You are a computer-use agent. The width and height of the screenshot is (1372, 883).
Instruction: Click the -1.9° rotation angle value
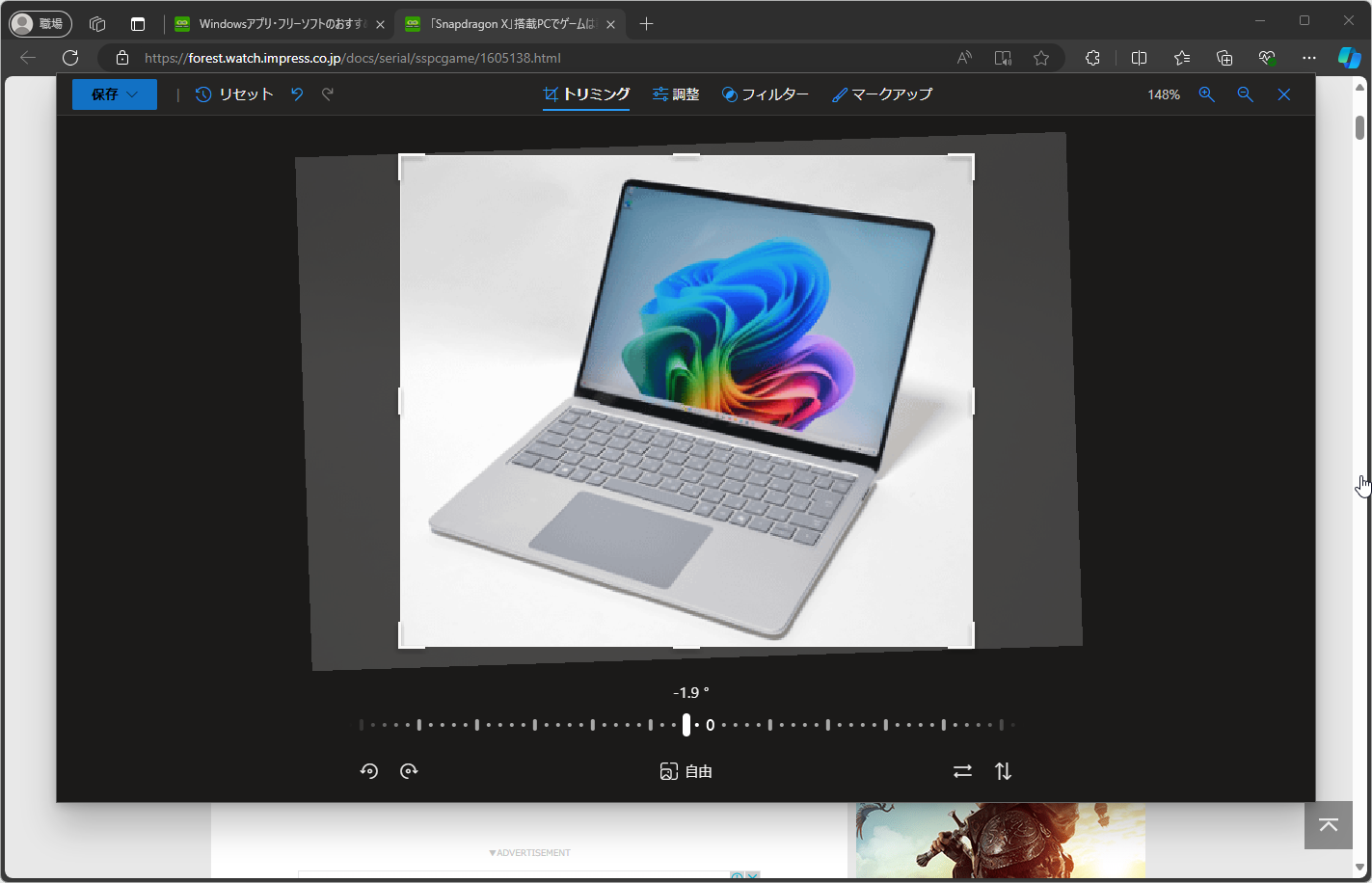690,692
